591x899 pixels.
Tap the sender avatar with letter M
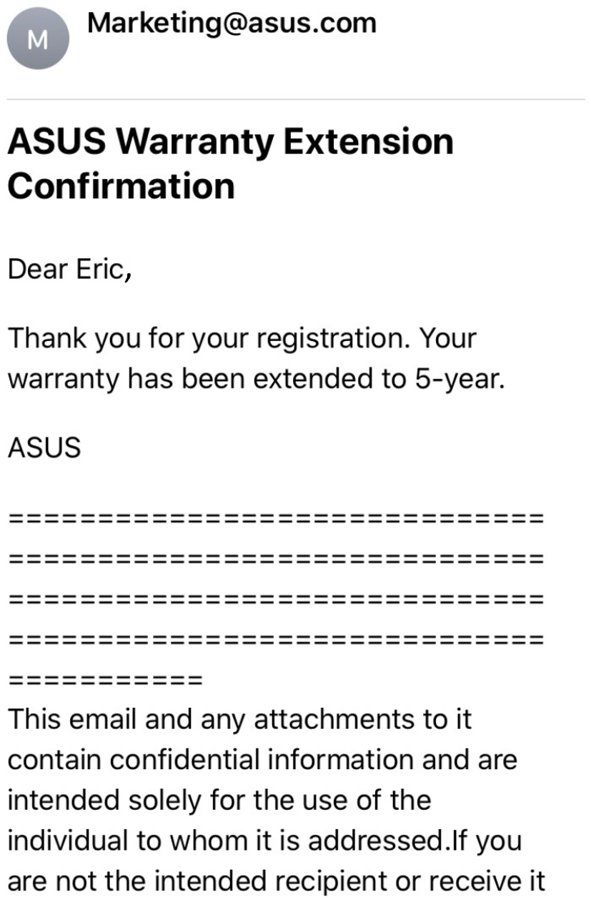[x=38, y=38]
